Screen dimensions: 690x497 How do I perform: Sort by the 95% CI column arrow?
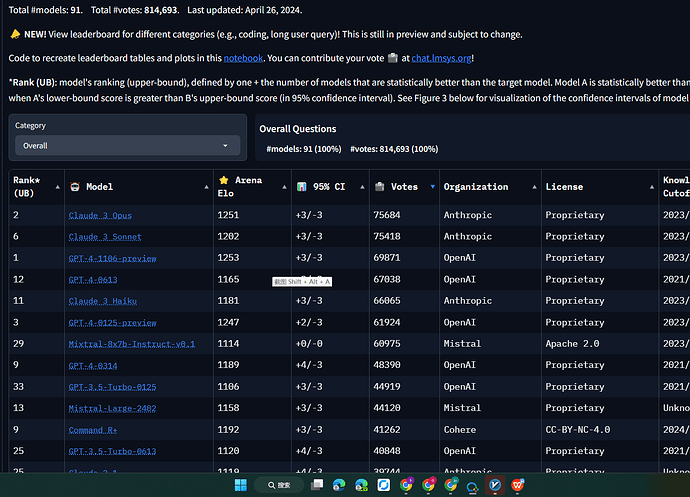tap(362, 187)
